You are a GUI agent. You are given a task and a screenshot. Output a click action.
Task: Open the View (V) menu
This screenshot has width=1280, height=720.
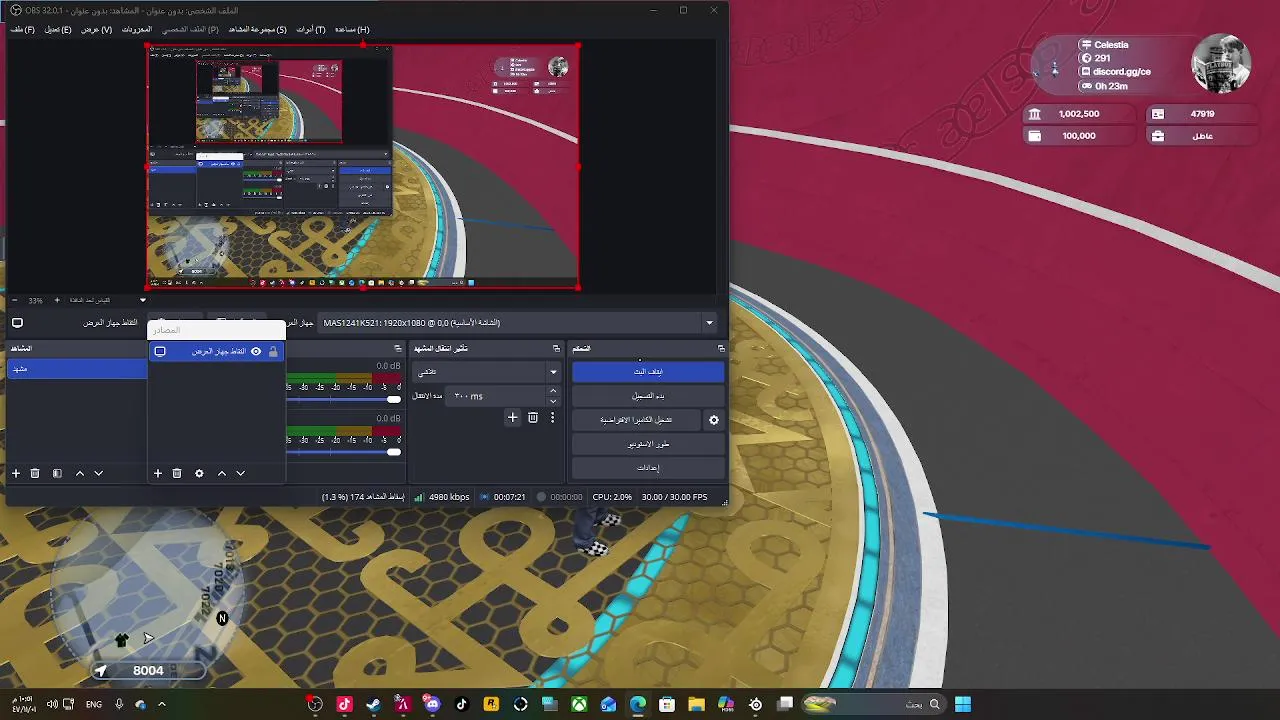pos(97,29)
